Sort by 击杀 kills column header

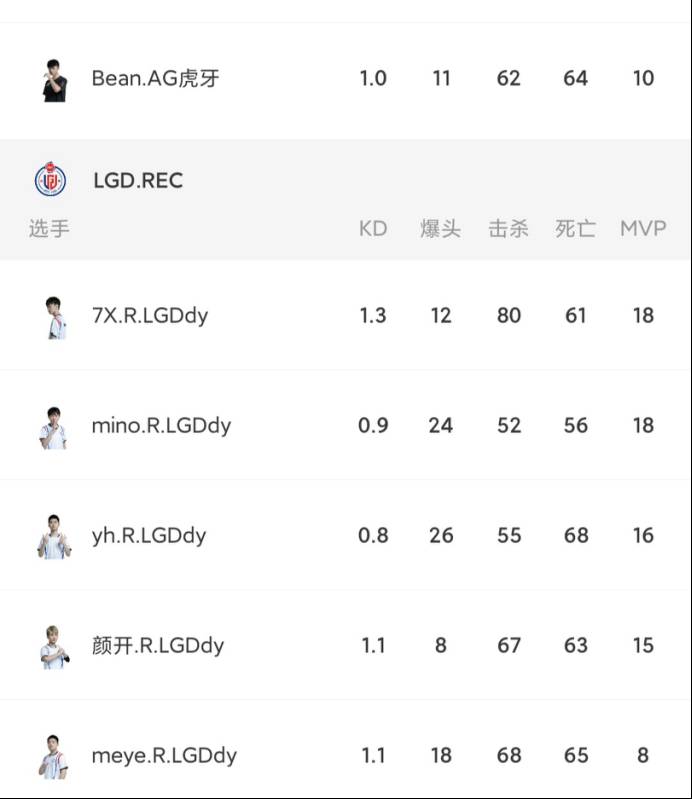point(509,228)
